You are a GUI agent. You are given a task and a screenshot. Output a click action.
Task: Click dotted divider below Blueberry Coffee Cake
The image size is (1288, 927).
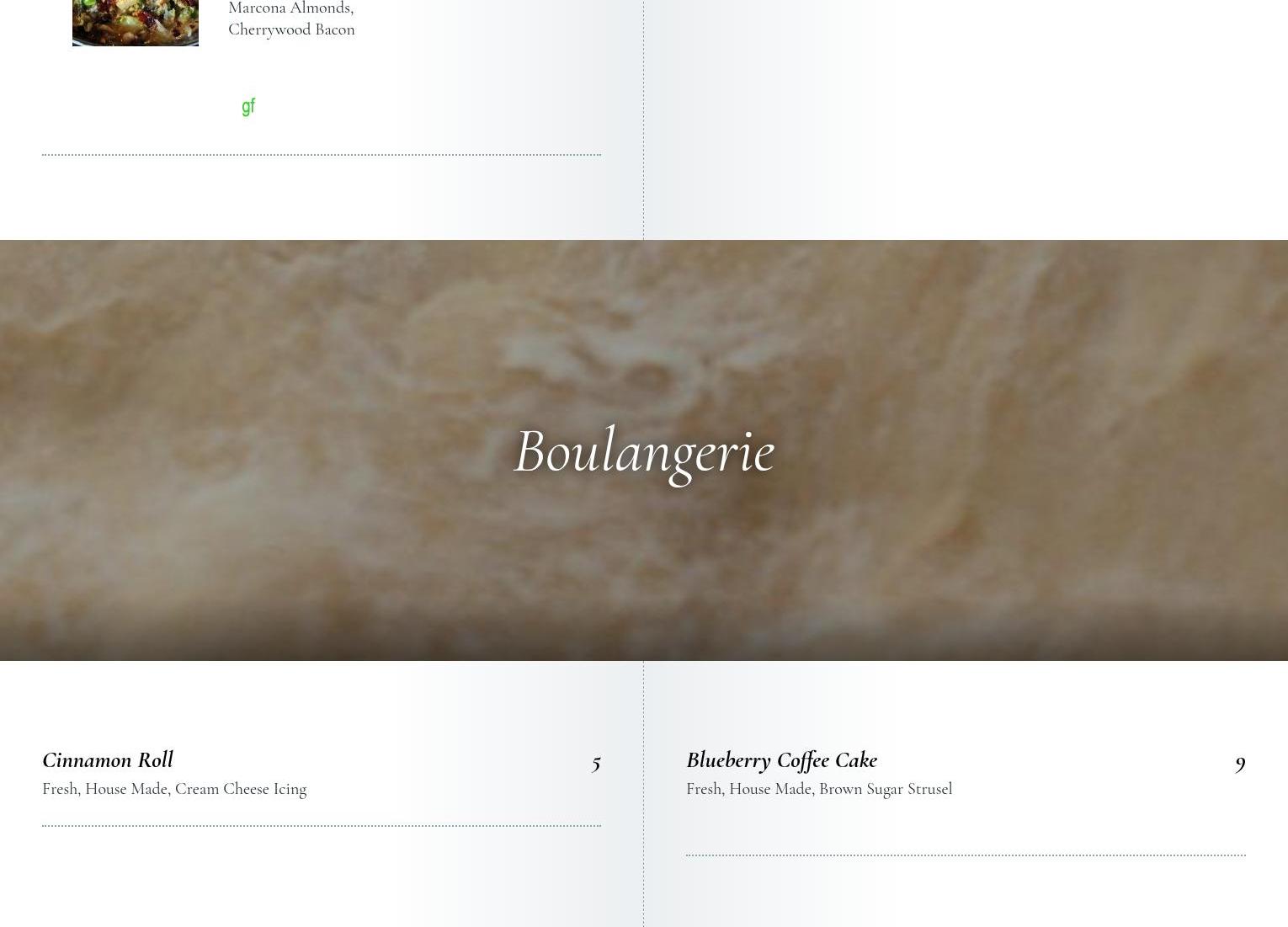(x=966, y=855)
